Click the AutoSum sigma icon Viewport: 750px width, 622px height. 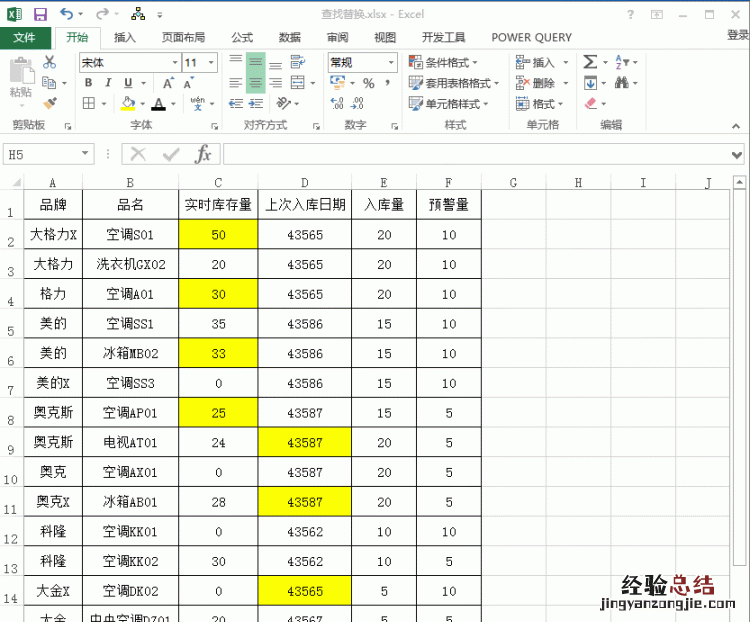590,62
